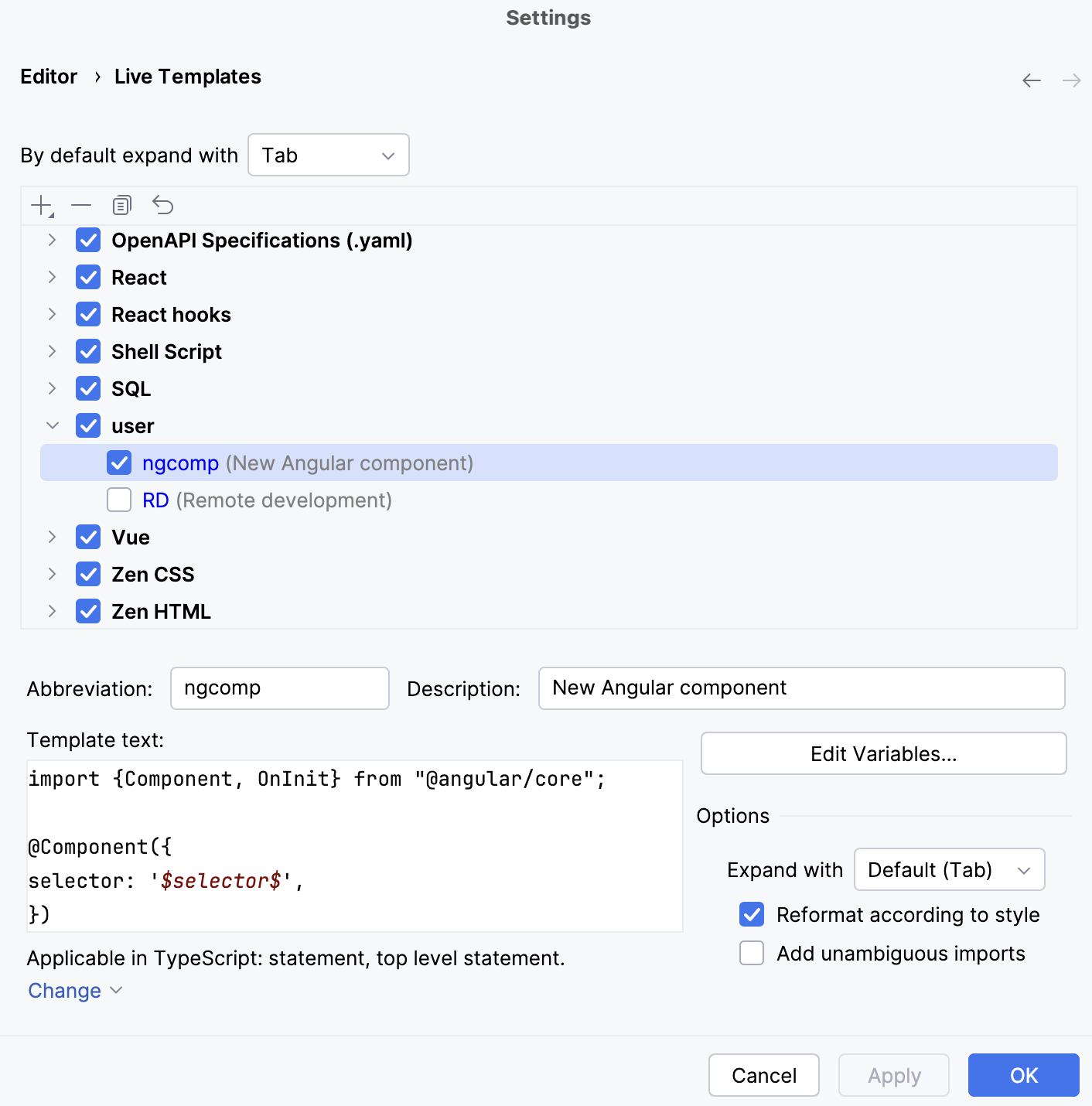Navigate back in Settings
This screenshot has width=1092, height=1106.
(x=1032, y=80)
